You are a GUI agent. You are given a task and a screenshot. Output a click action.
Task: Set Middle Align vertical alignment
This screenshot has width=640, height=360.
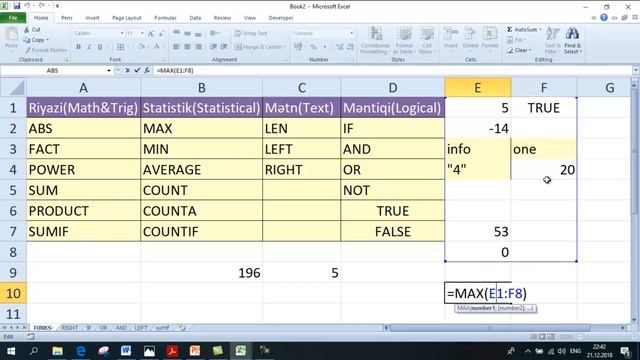click(x=187, y=33)
